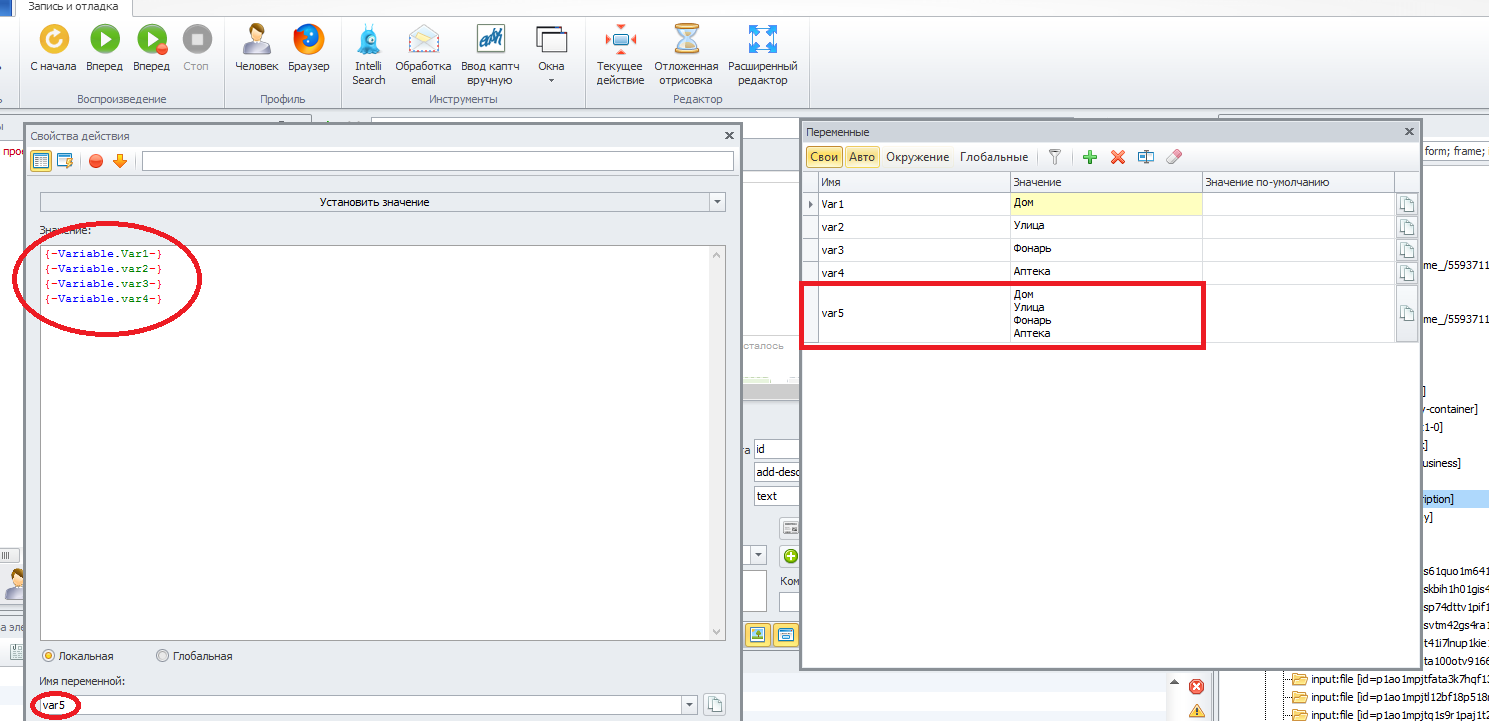
Task: Open the 'Человек' profile tool
Action: tap(257, 41)
